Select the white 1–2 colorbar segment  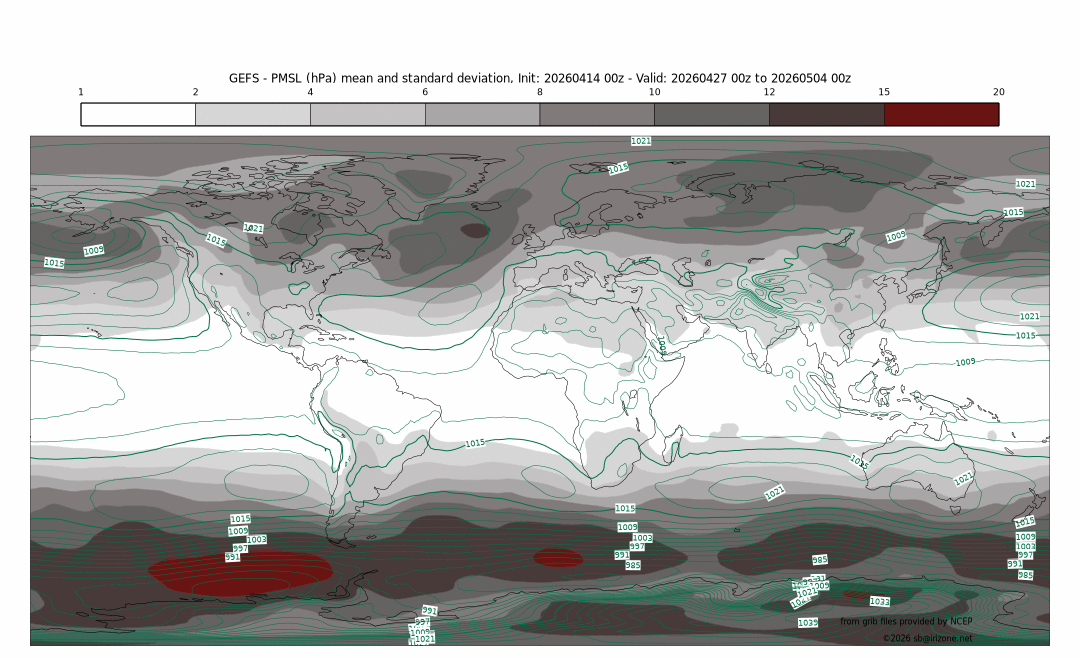(138, 114)
